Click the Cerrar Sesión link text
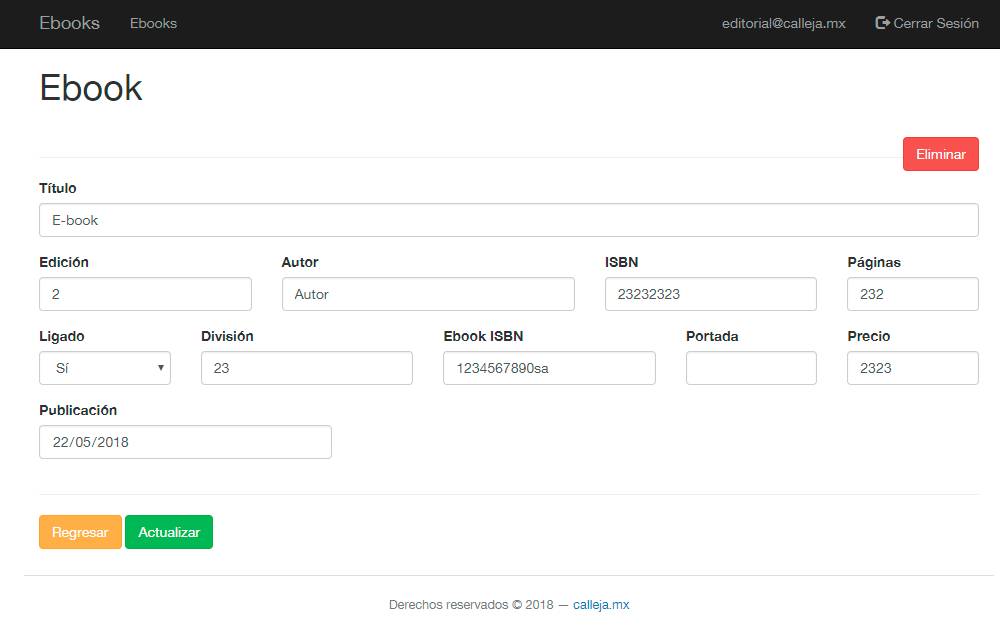The width and height of the screenshot is (1000, 640). pos(936,23)
